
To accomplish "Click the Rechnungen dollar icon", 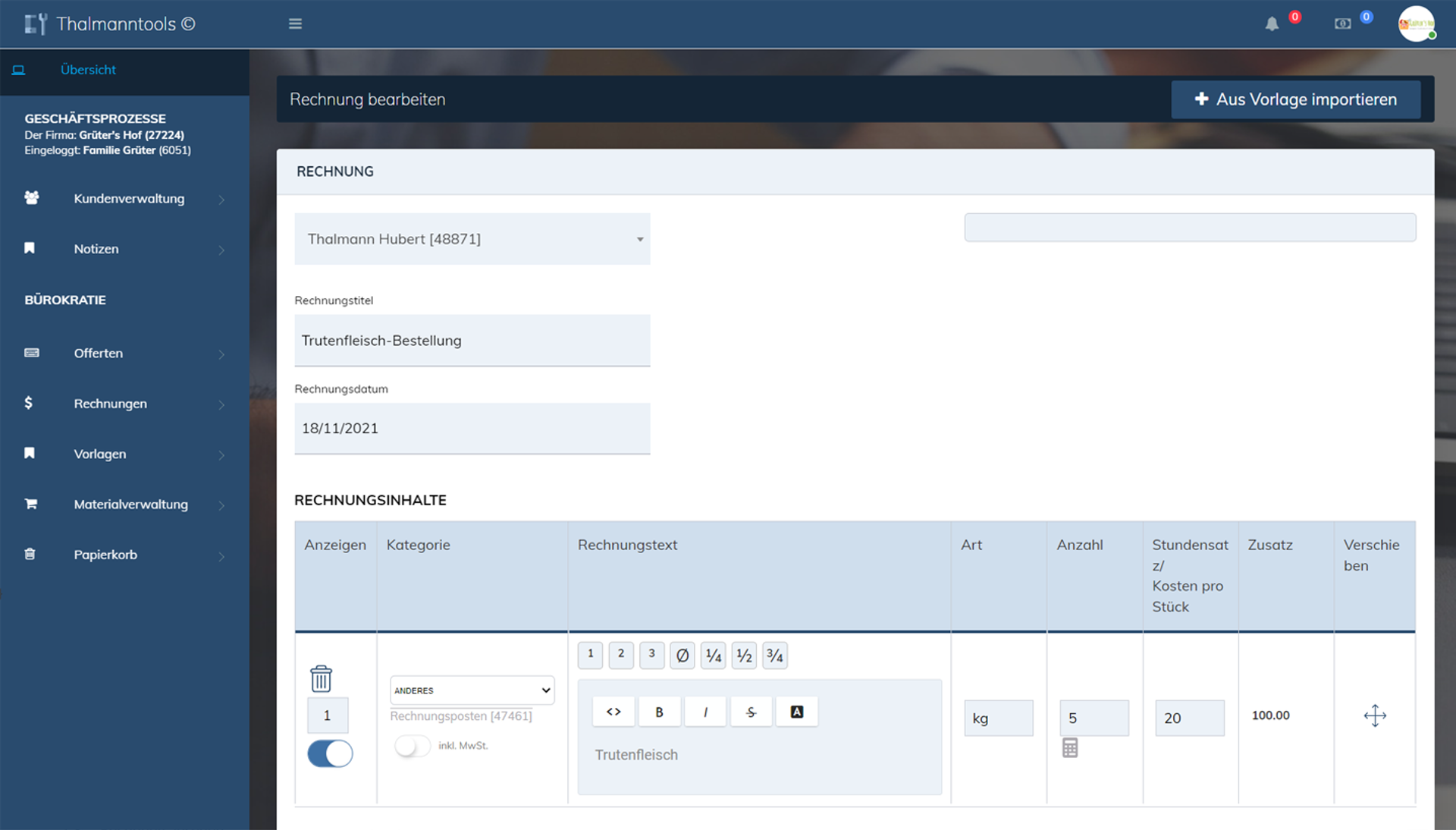I will pos(29,403).
